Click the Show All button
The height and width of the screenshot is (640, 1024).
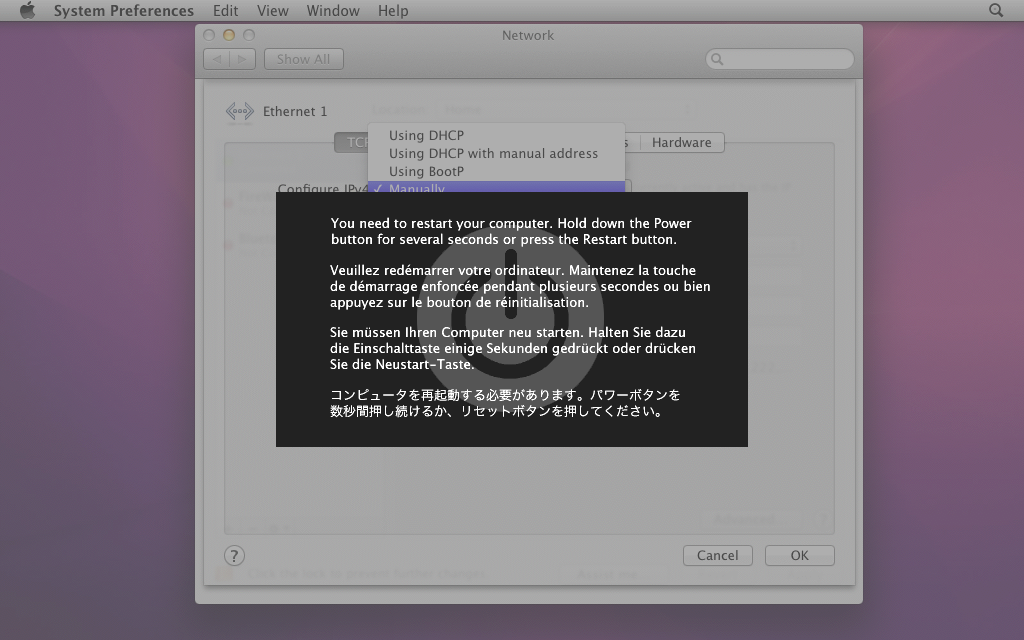(304, 59)
